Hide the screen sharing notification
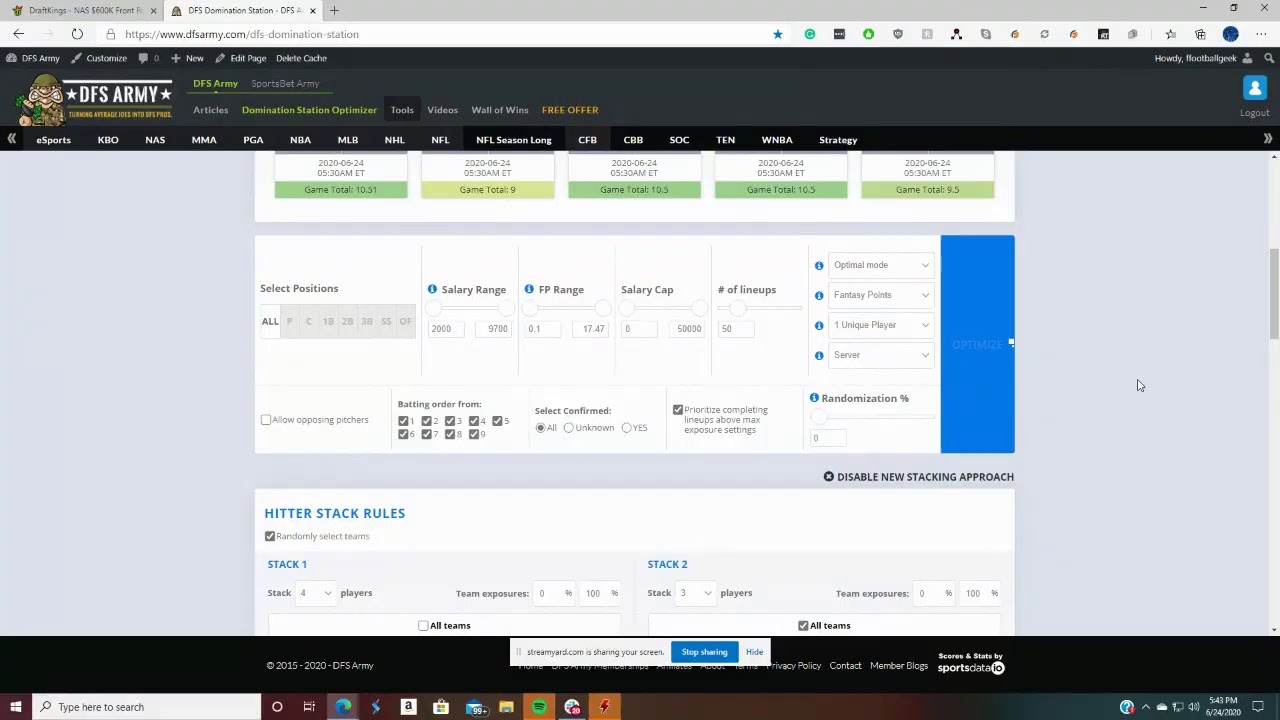Screen dimensions: 1280x720 click(754, 652)
